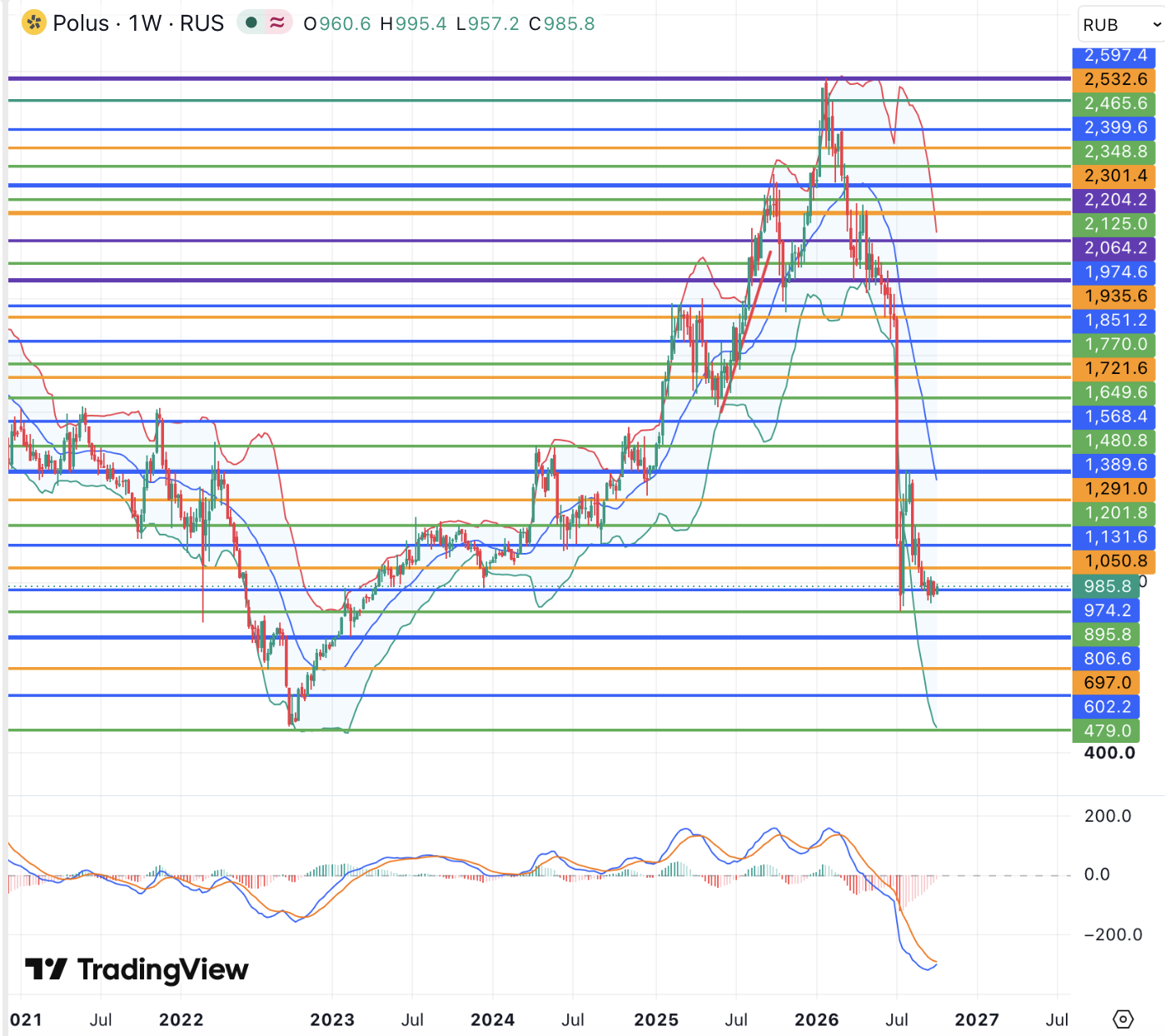Select the 1,291.0 orange price label

click(1115, 489)
